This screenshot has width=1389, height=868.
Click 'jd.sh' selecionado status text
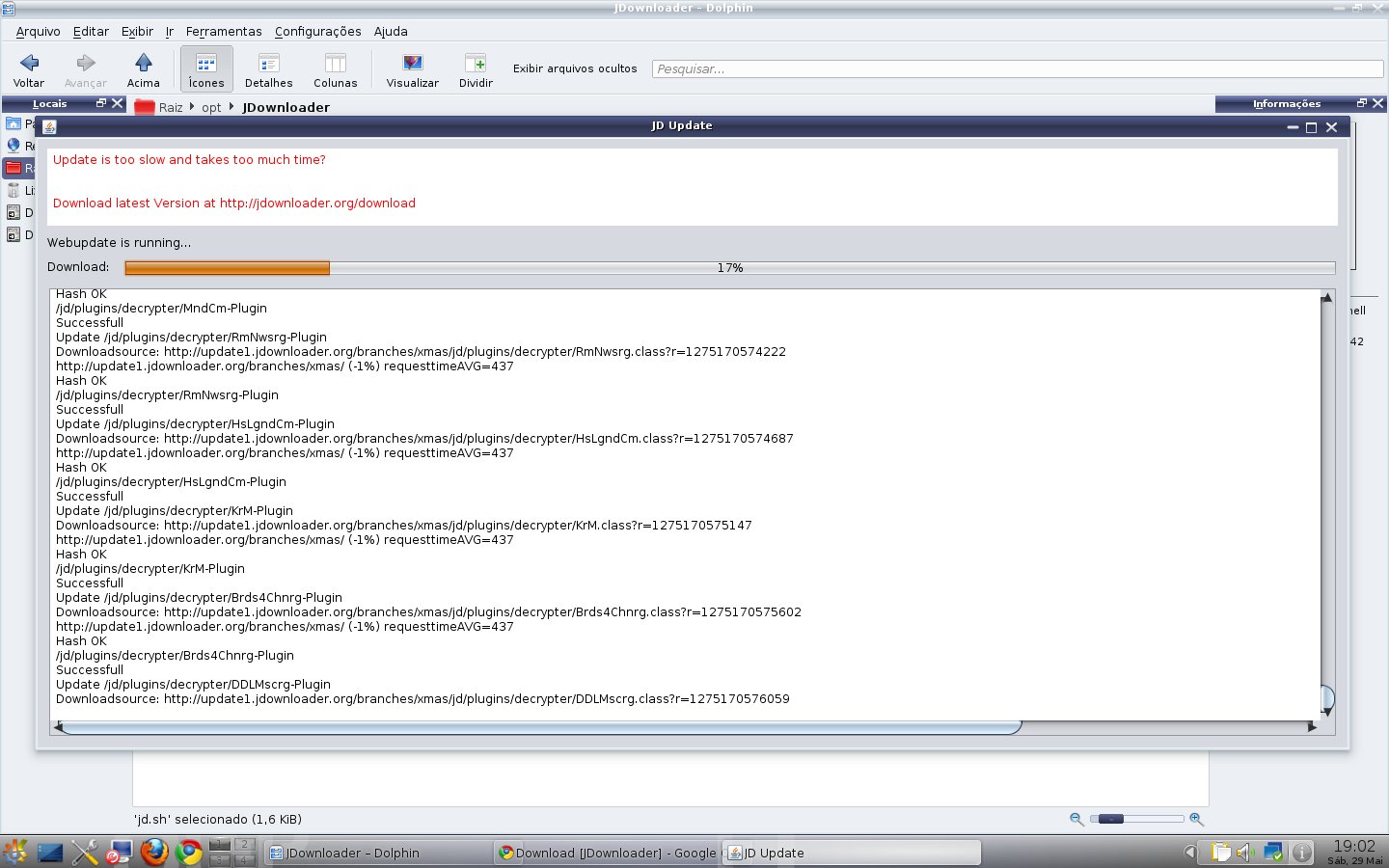coord(217,820)
